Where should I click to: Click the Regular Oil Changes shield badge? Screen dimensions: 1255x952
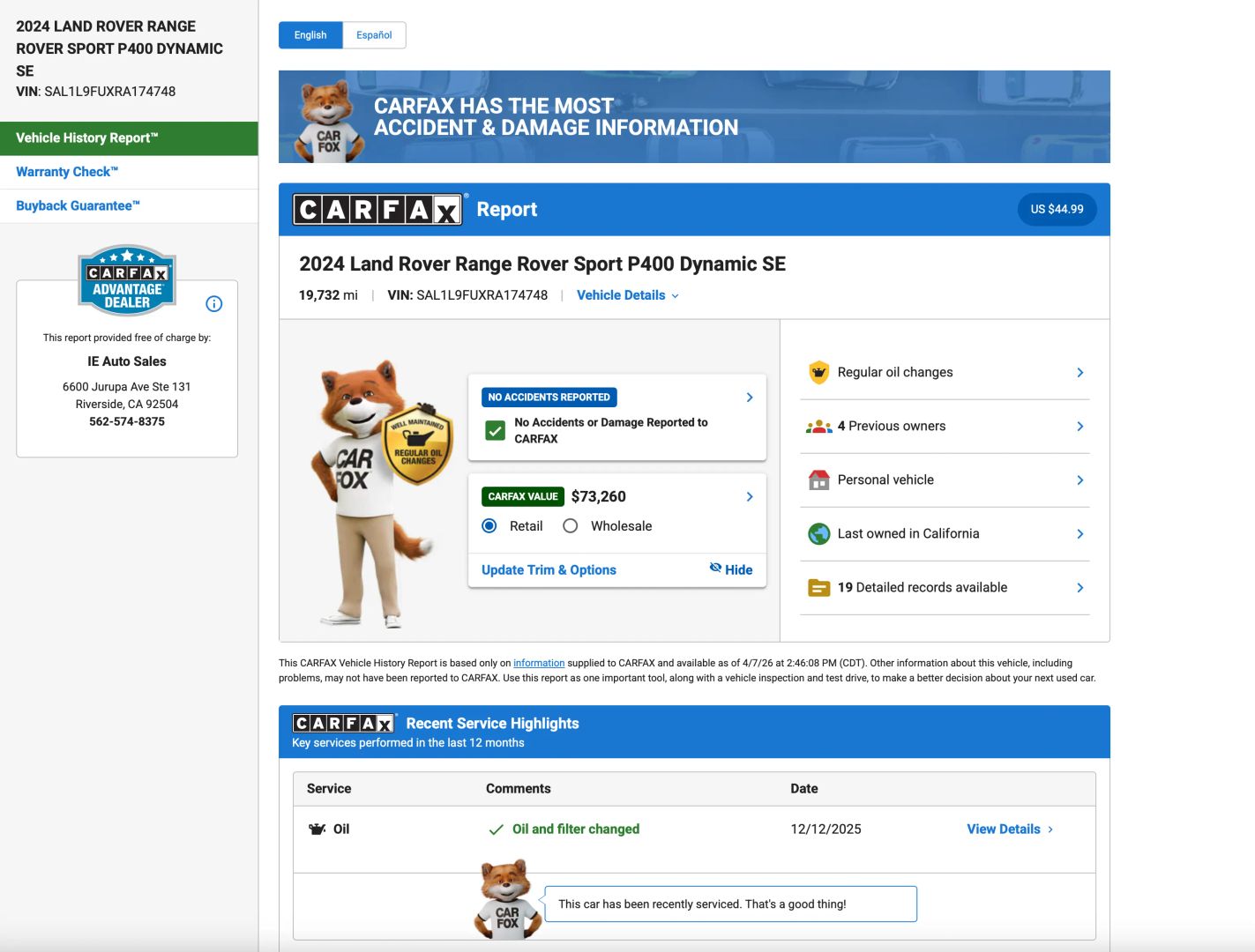tap(418, 443)
